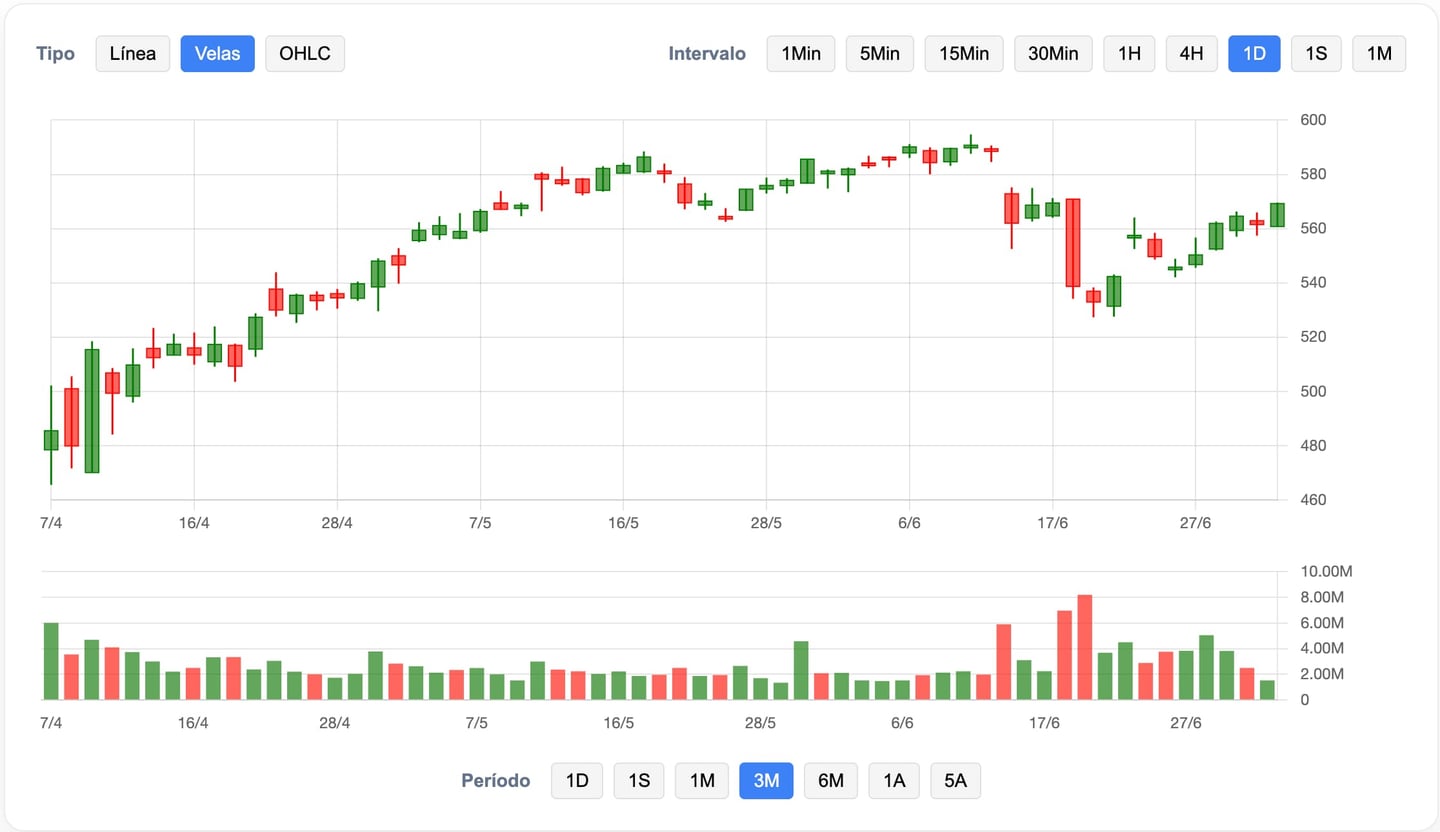Set period to 1S
1440x832 pixels.
pyautogui.click(x=639, y=781)
